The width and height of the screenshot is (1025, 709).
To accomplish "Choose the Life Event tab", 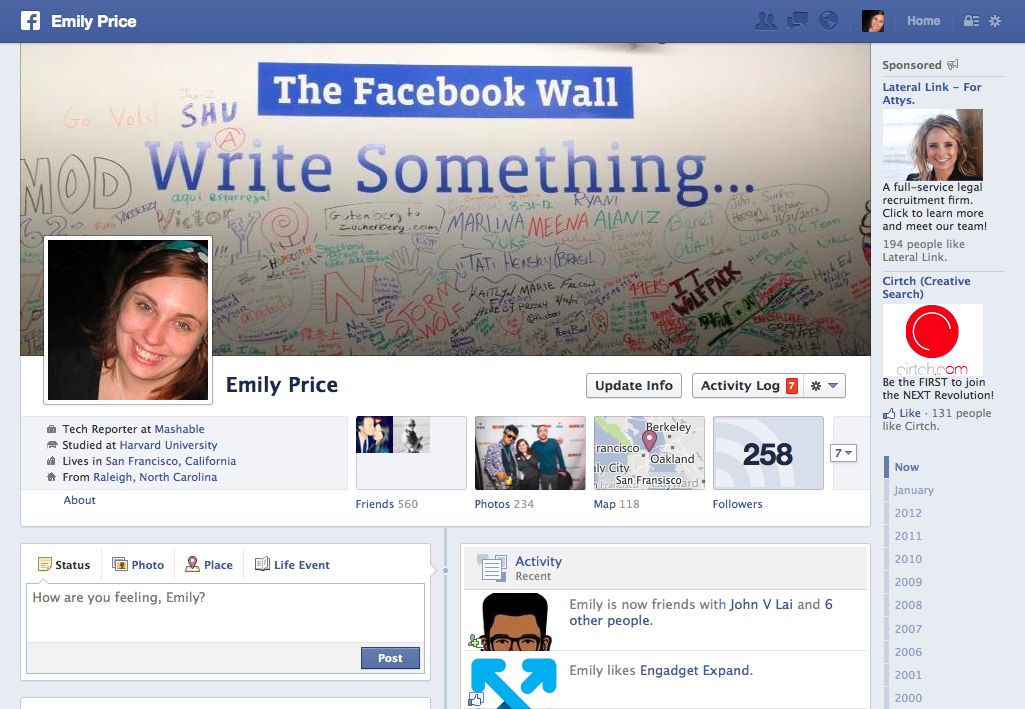I will pyautogui.click(x=292, y=565).
